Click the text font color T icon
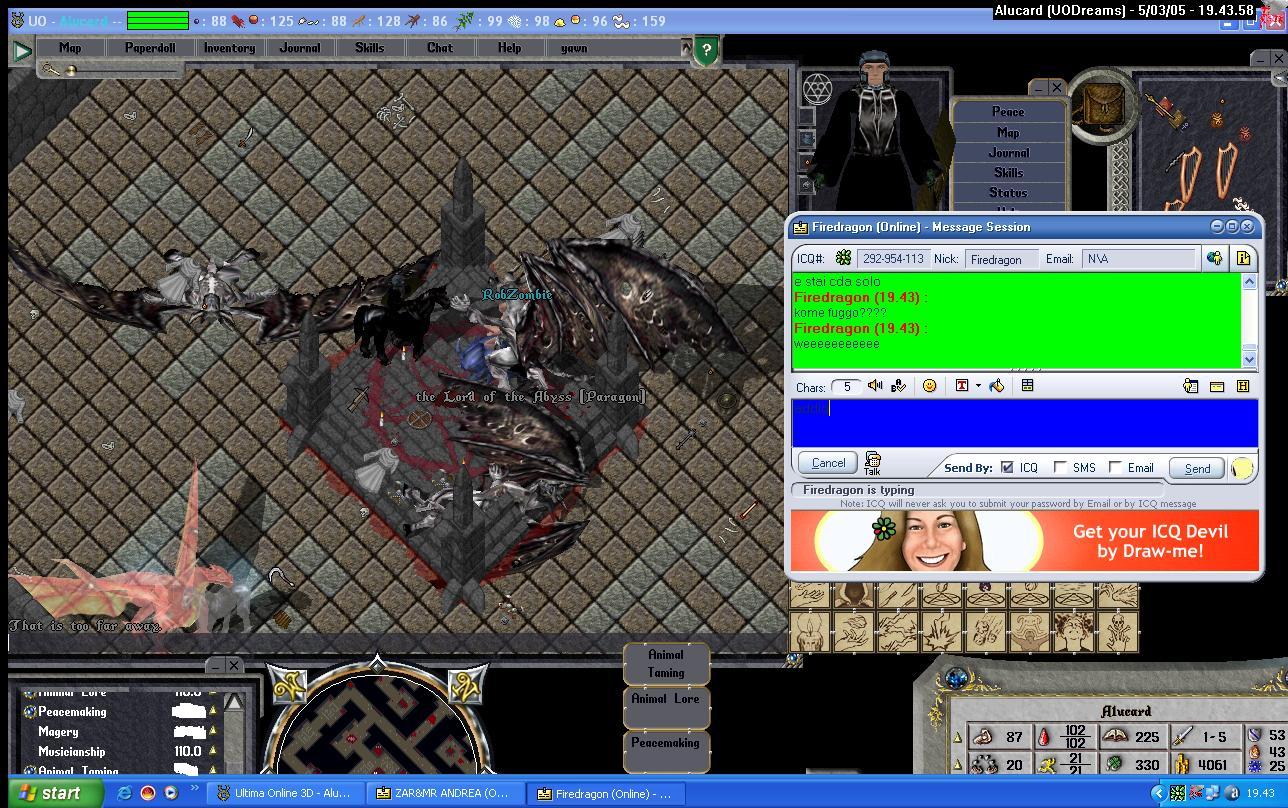 [962, 386]
